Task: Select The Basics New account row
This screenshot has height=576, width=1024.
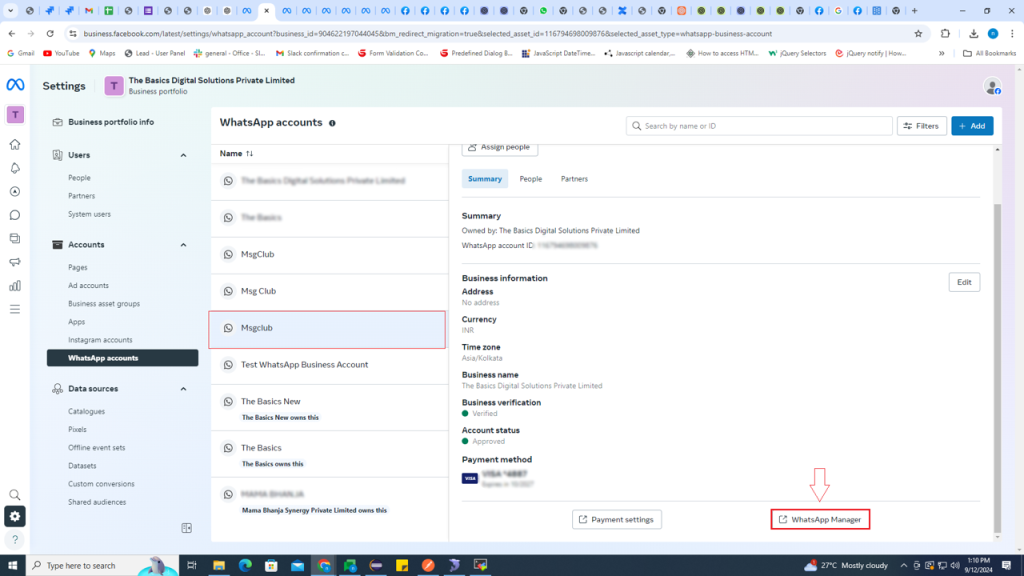Action: coord(330,408)
